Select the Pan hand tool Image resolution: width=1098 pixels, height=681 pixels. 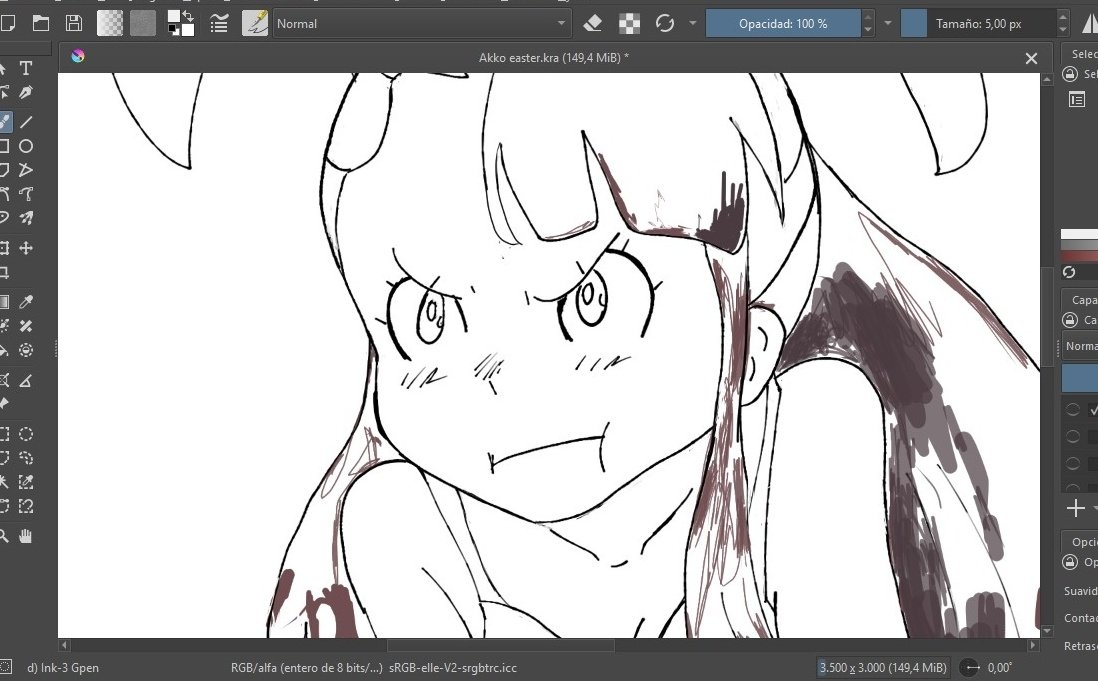(x=26, y=536)
